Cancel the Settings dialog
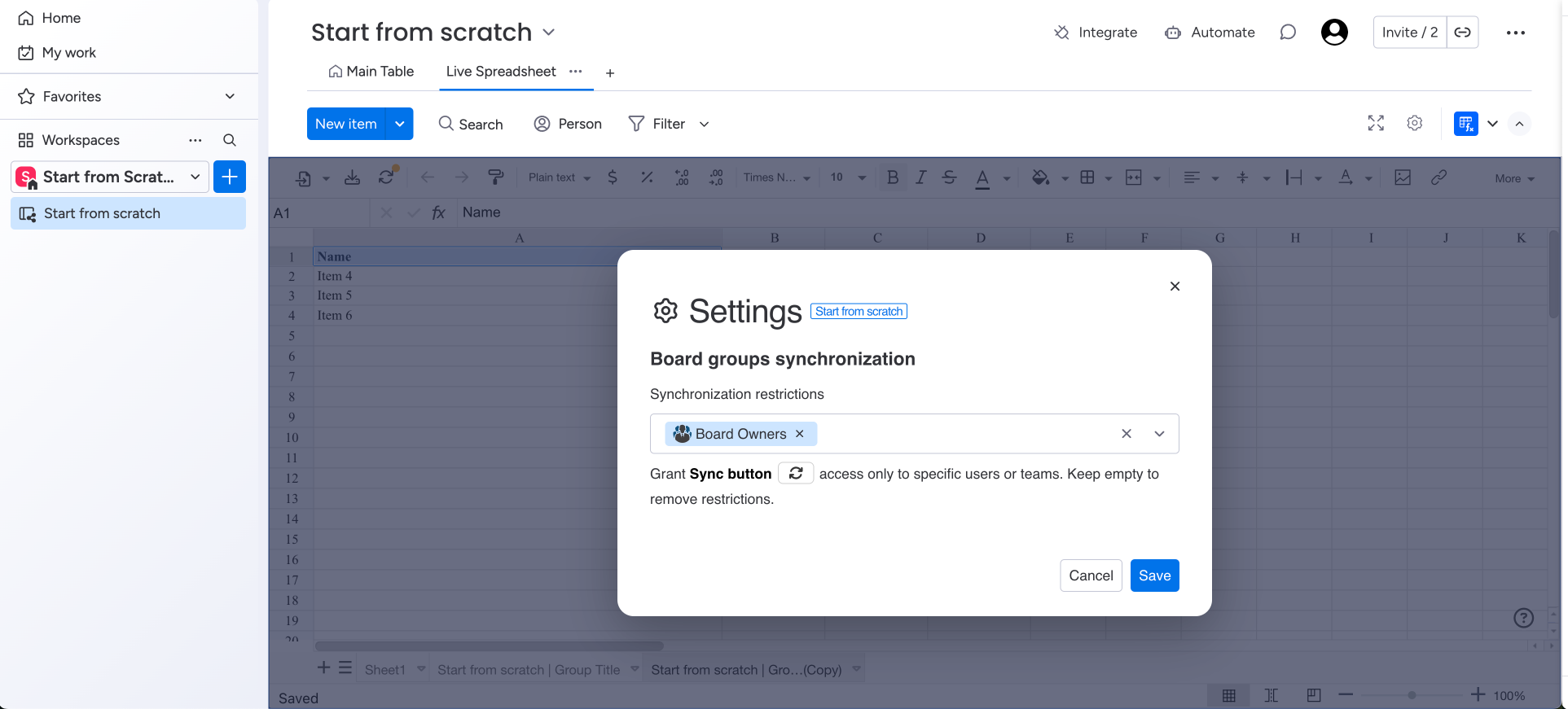 (x=1091, y=576)
